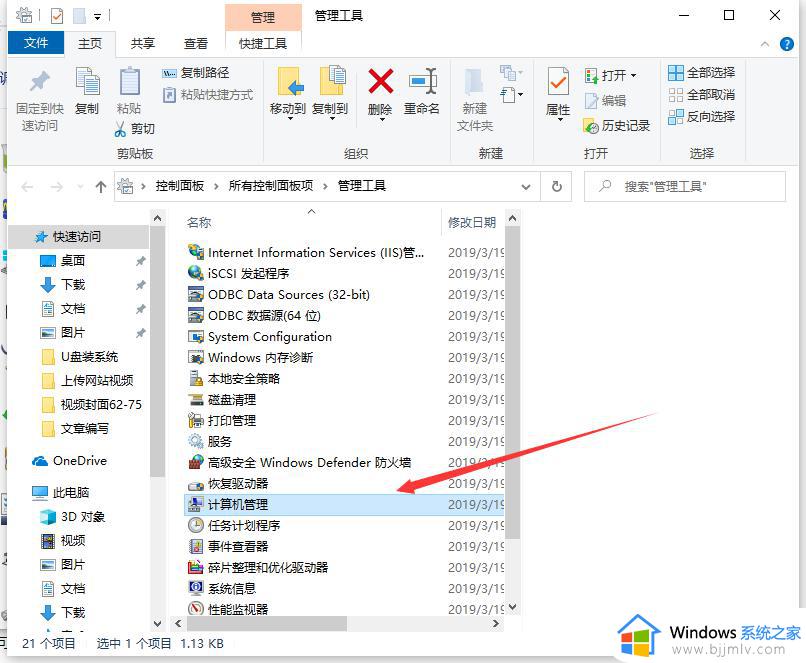
Task: Open the Easy access dropdown
Action: (512, 95)
